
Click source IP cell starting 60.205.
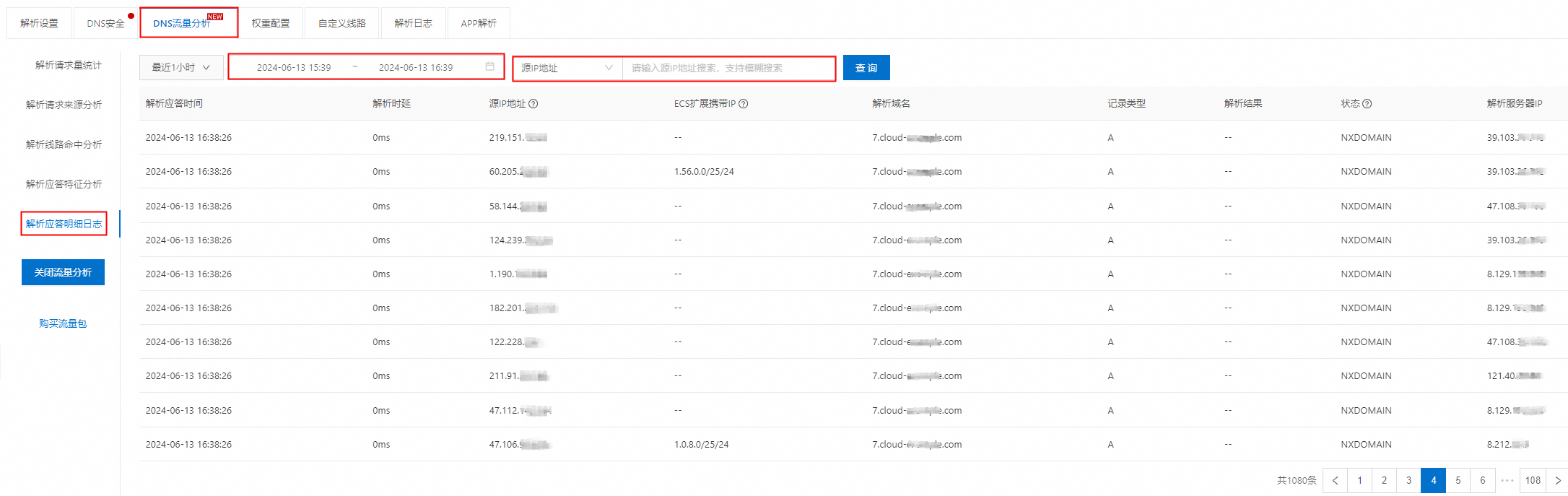518,172
